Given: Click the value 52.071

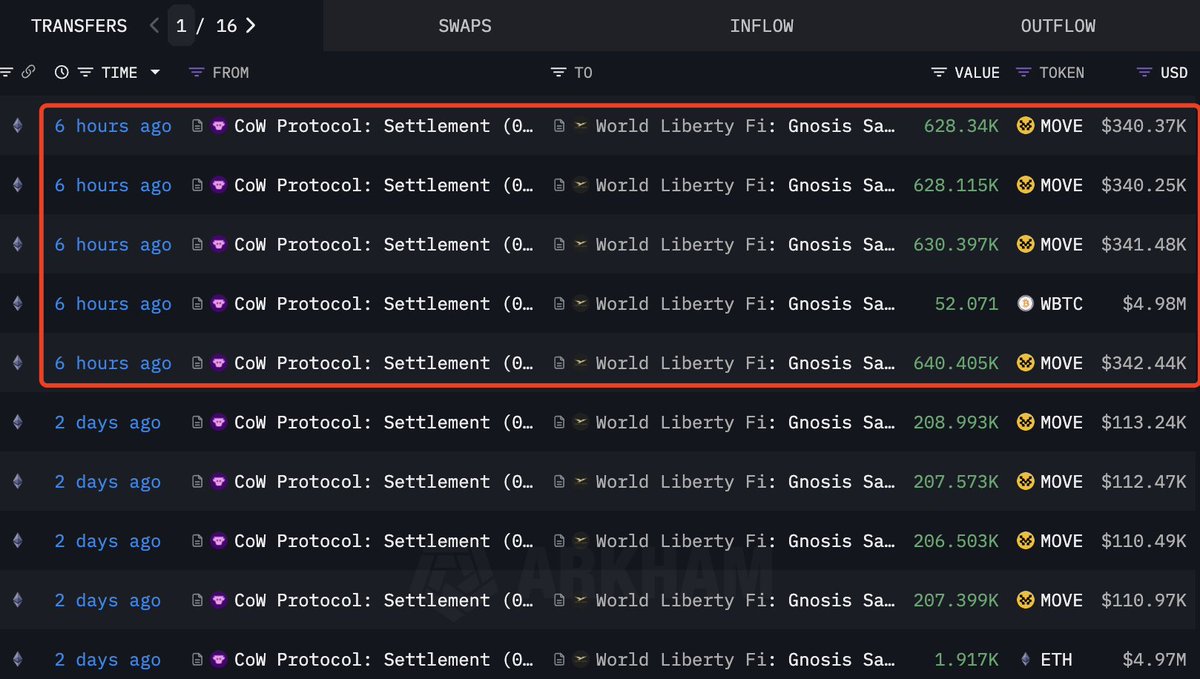Looking at the screenshot, I should (x=967, y=304).
